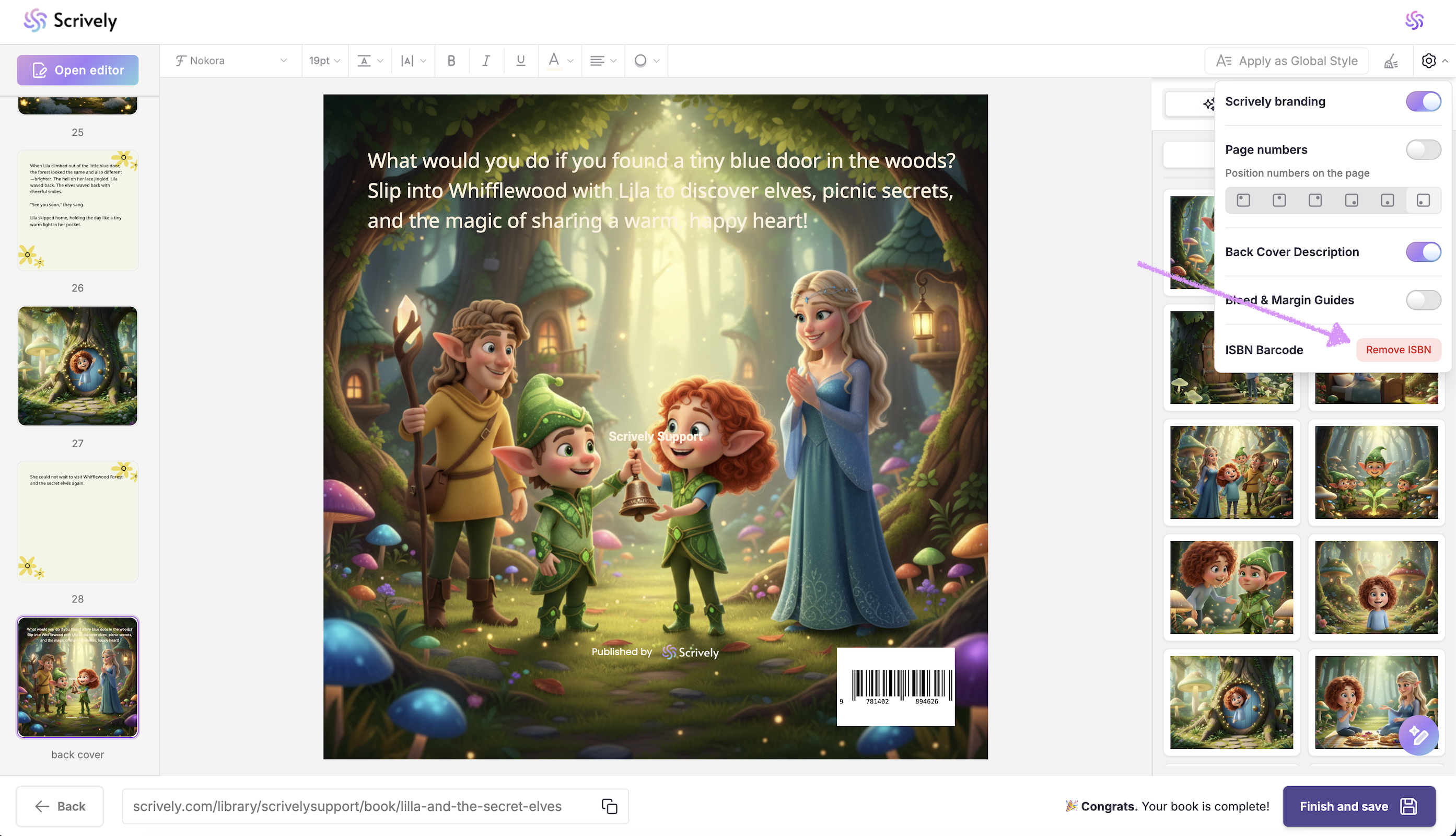Disable Scrively branding toggle
This screenshot has width=1456, height=836.
[x=1423, y=102]
